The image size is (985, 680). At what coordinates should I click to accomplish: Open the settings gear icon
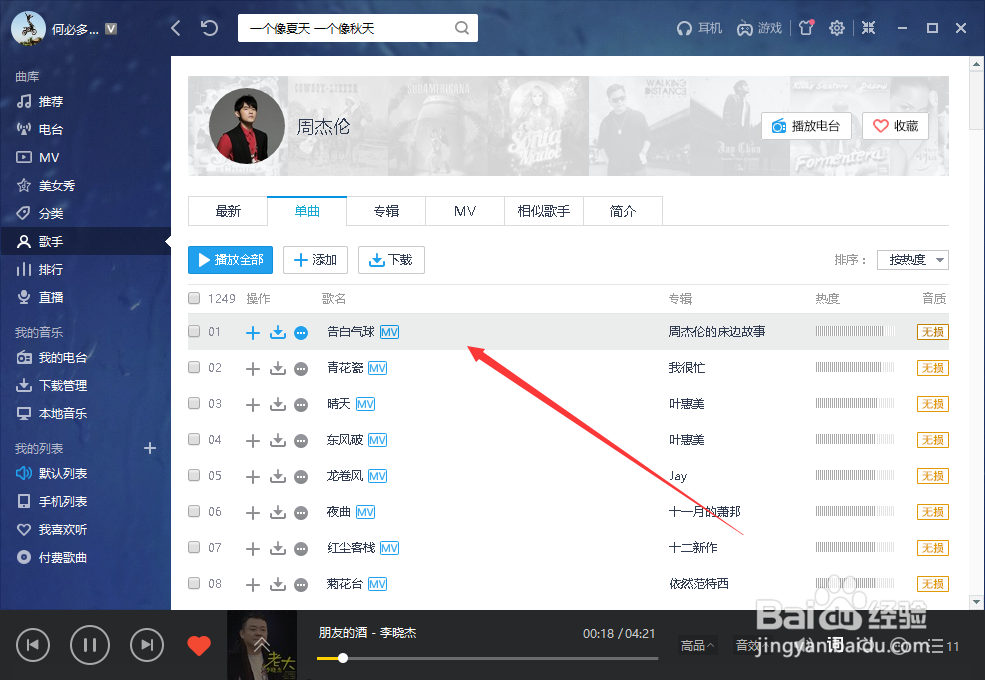tap(837, 27)
